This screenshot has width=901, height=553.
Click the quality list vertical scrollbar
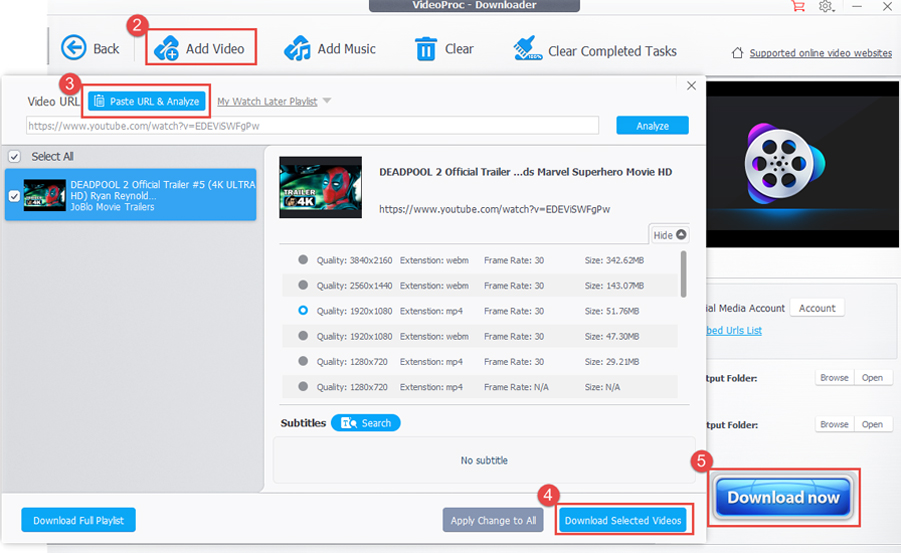pos(683,274)
